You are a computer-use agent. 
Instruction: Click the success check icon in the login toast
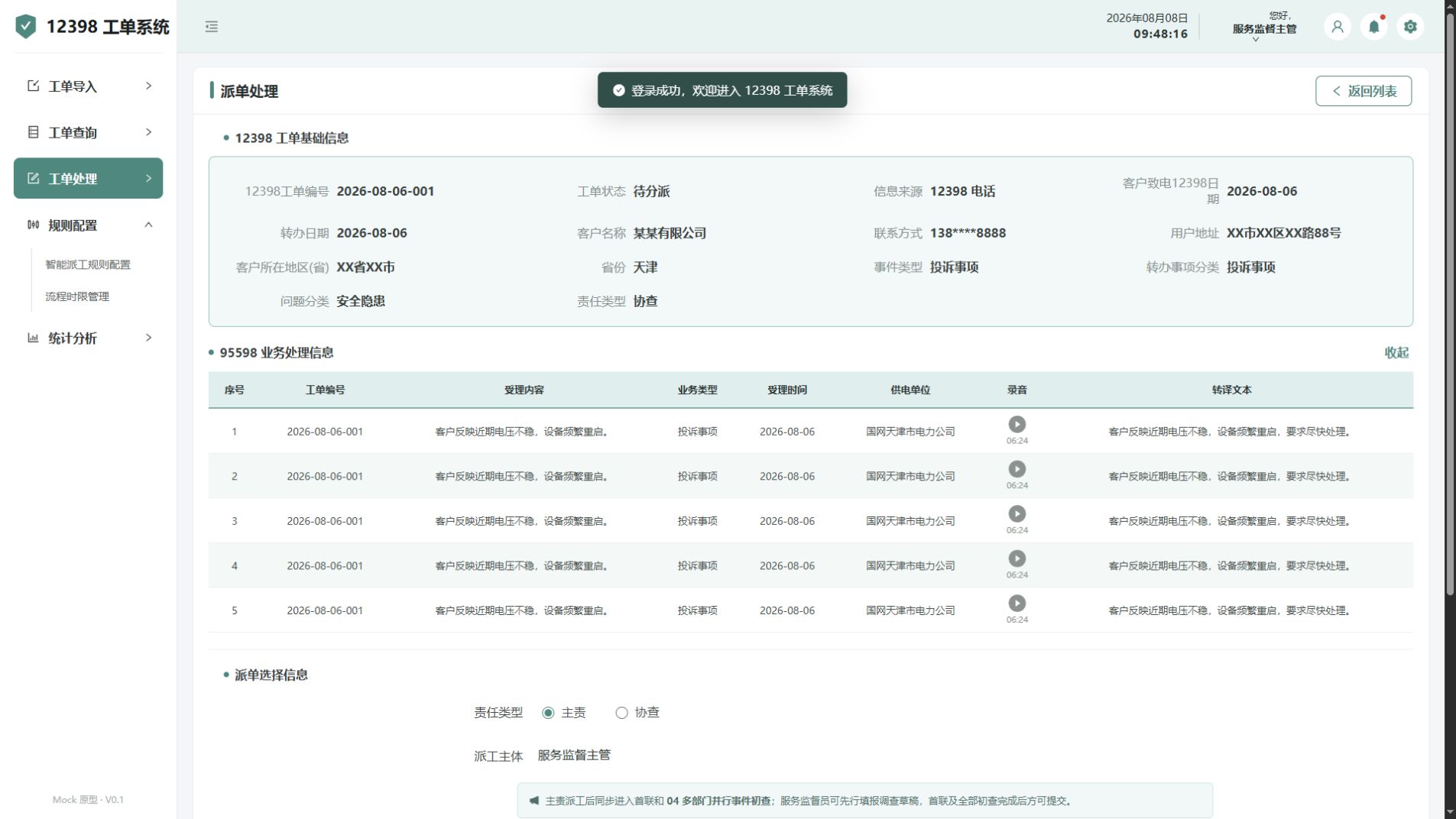[x=619, y=90]
